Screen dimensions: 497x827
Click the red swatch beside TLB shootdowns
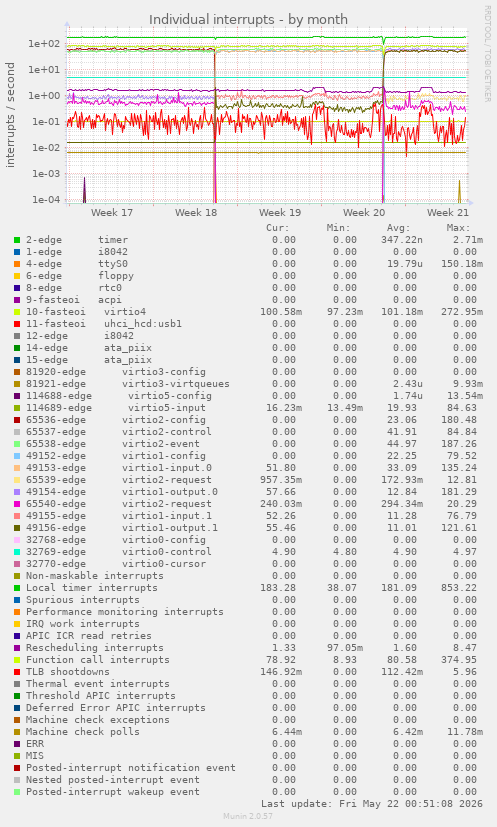click(17, 672)
